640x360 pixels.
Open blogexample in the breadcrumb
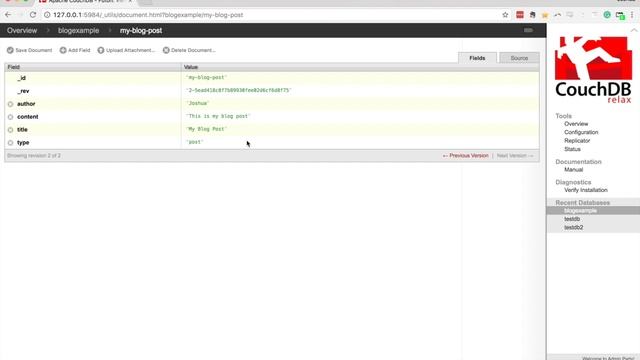78,31
